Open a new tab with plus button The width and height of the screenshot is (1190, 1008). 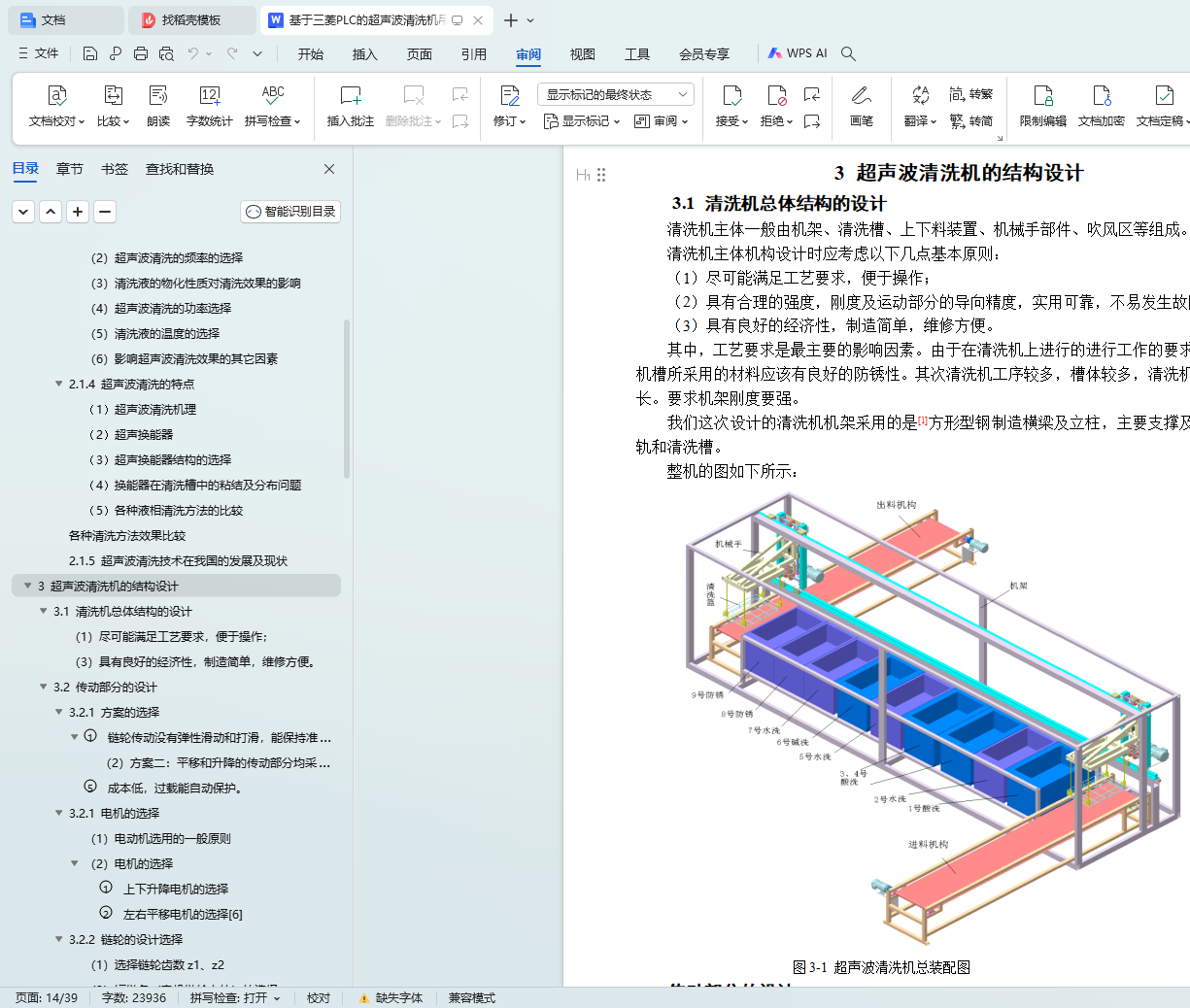pos(511,19)
